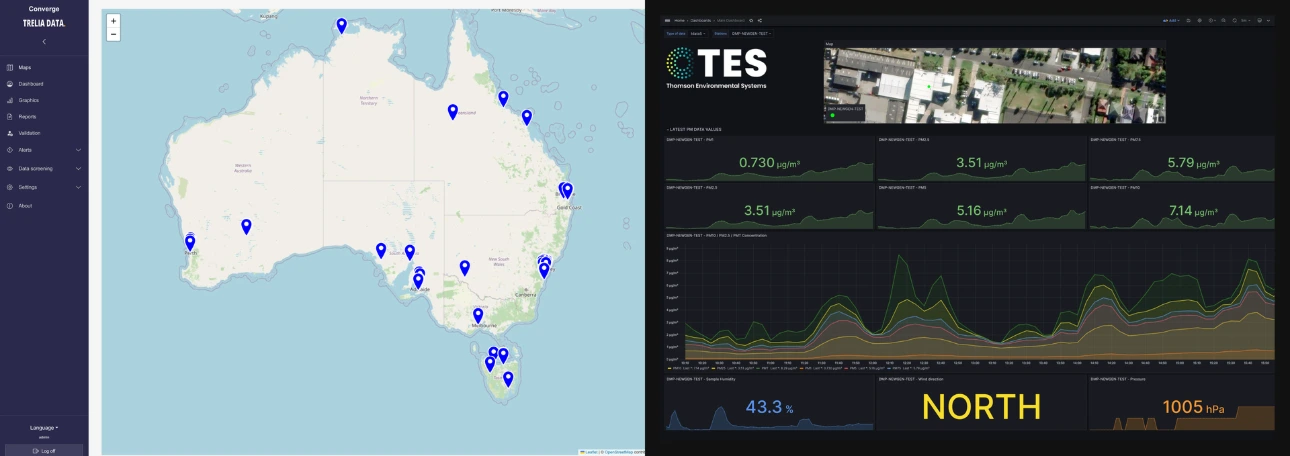Image resolution: width=1290 pixels, height=456 pixels.
Task: Collapse the sidebar with the left chevron
Action: coord(44,41)
